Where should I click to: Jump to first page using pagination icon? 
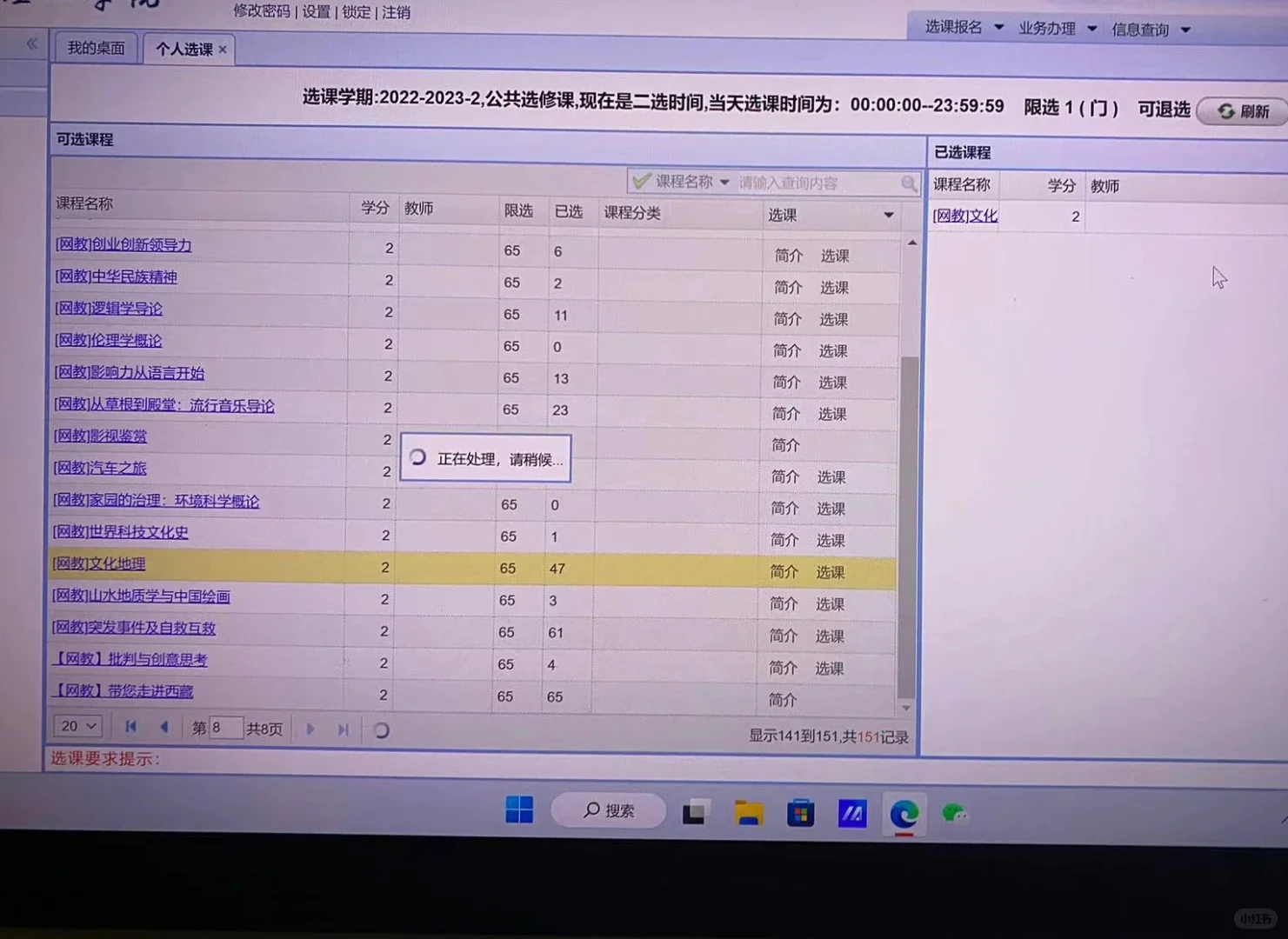(x=130, y=728)
